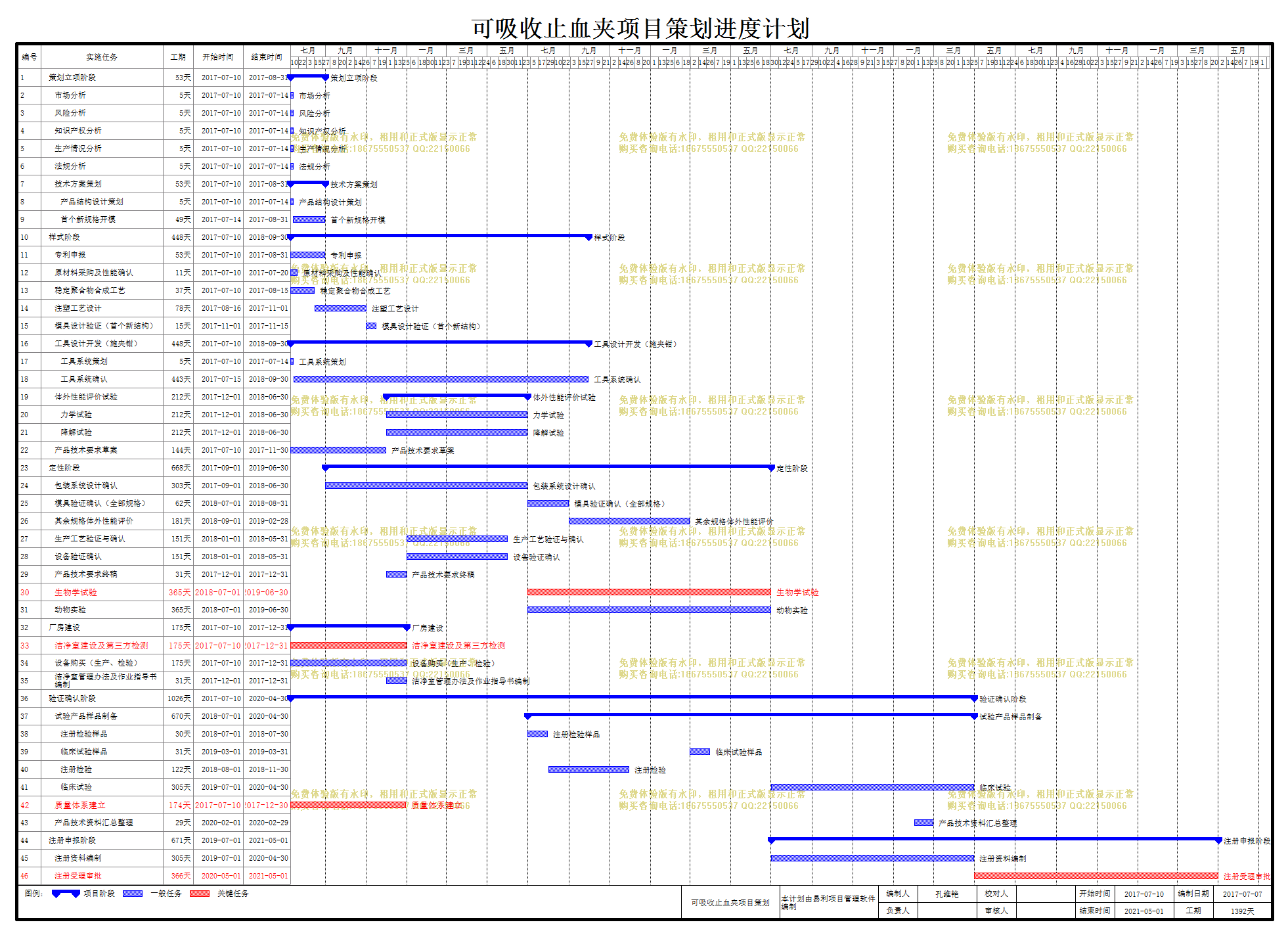The width and height of the screenshot is (1288, 935).
Task: Click the footer 开始时间 value 2017-07-10
Action: [x=1144, y=894]
